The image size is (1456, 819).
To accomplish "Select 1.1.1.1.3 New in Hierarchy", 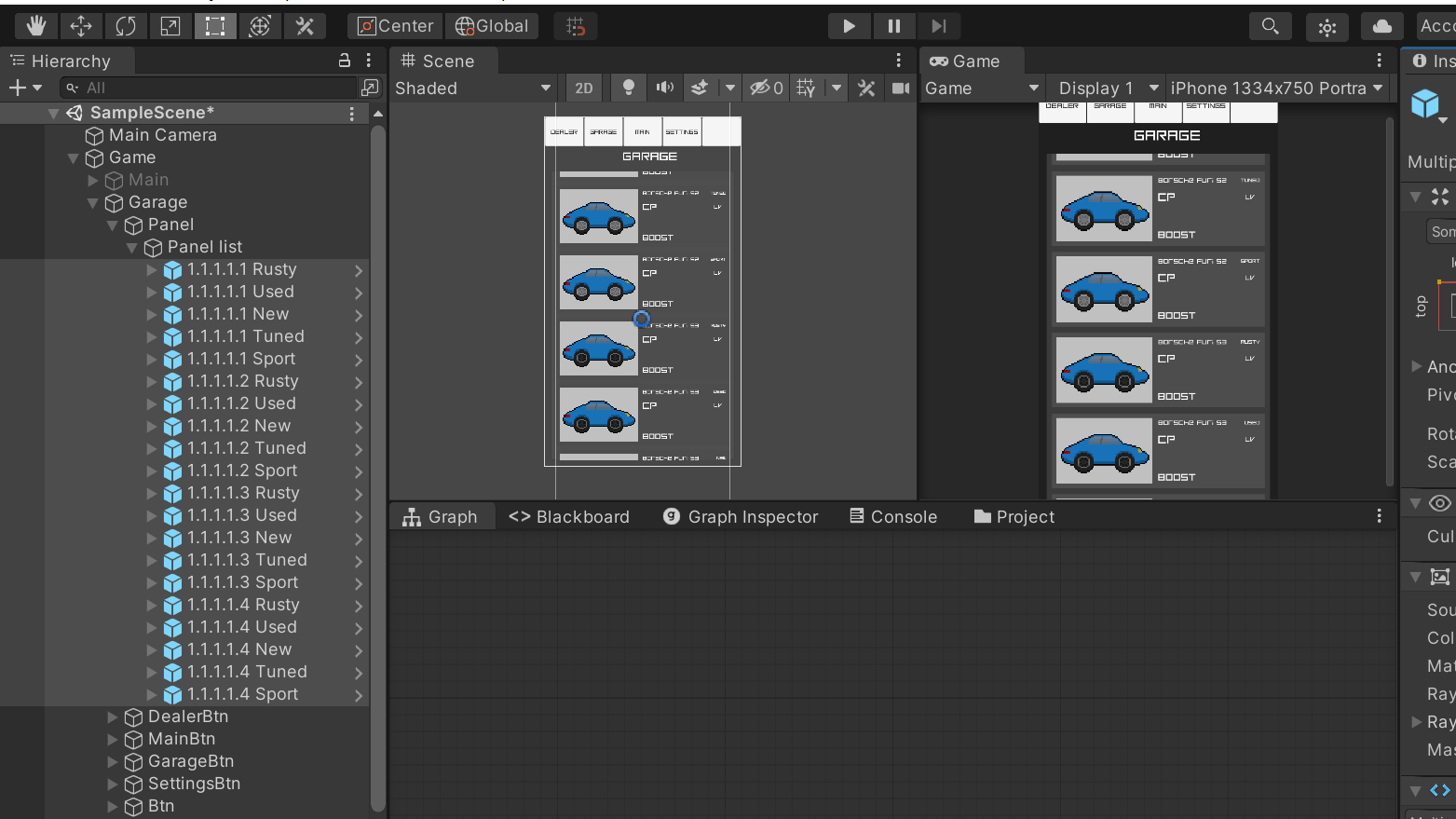I will coord(239,538).
